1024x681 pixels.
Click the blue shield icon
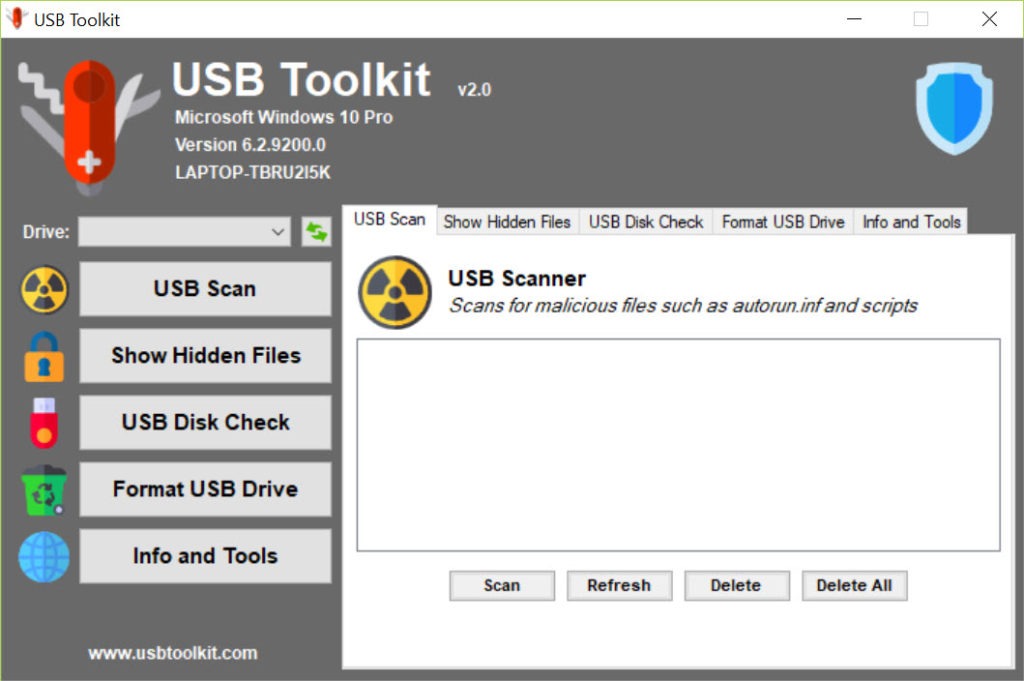coord(954,108)
